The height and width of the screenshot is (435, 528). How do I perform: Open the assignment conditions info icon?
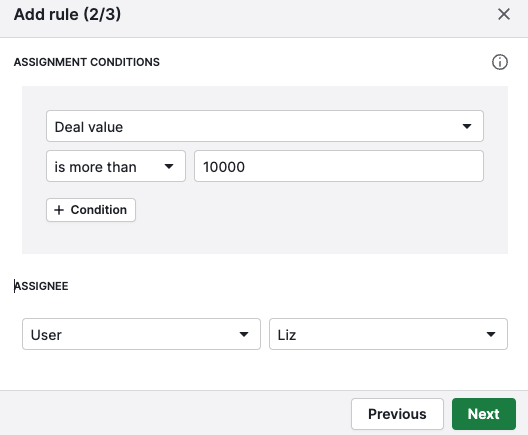[500, 62]
